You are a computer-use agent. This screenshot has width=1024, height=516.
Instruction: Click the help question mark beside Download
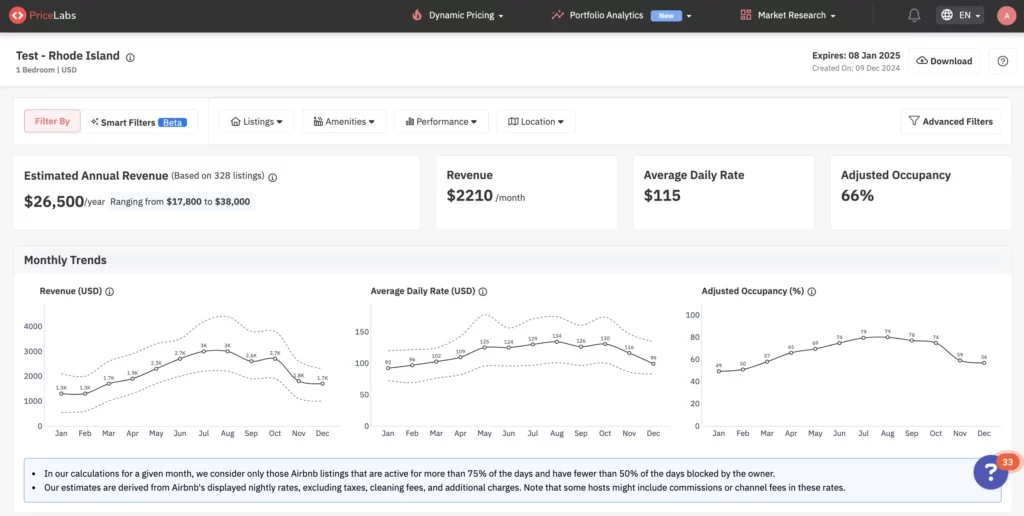point(1003,61)
